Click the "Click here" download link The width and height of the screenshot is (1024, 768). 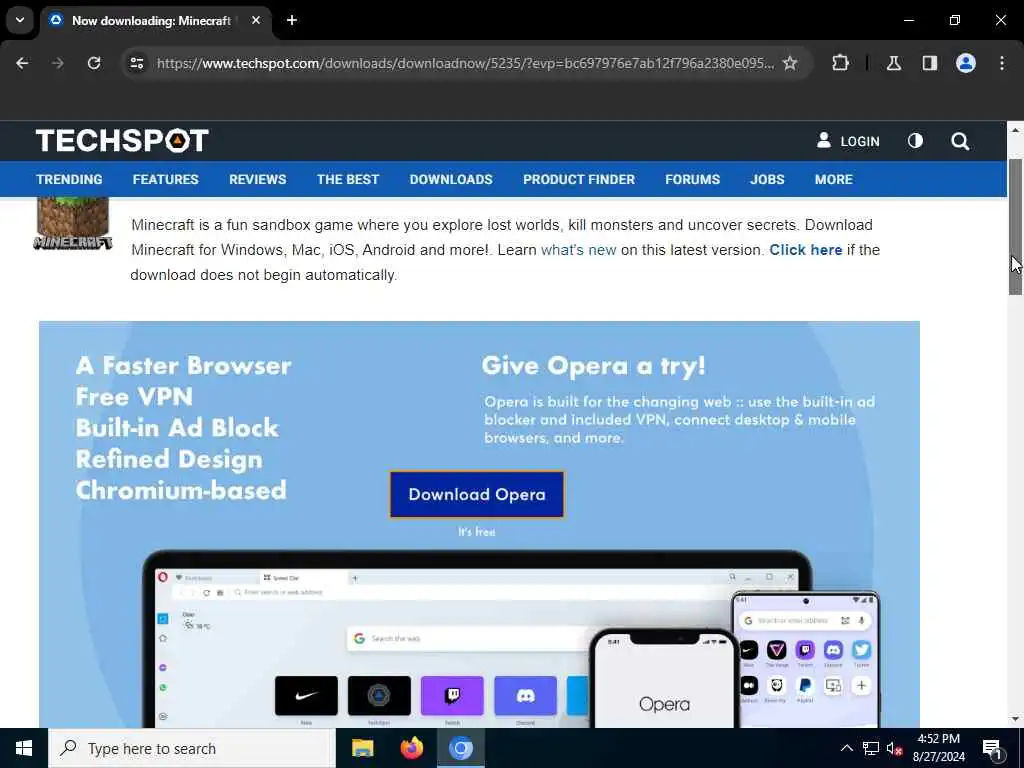(805, 250)
